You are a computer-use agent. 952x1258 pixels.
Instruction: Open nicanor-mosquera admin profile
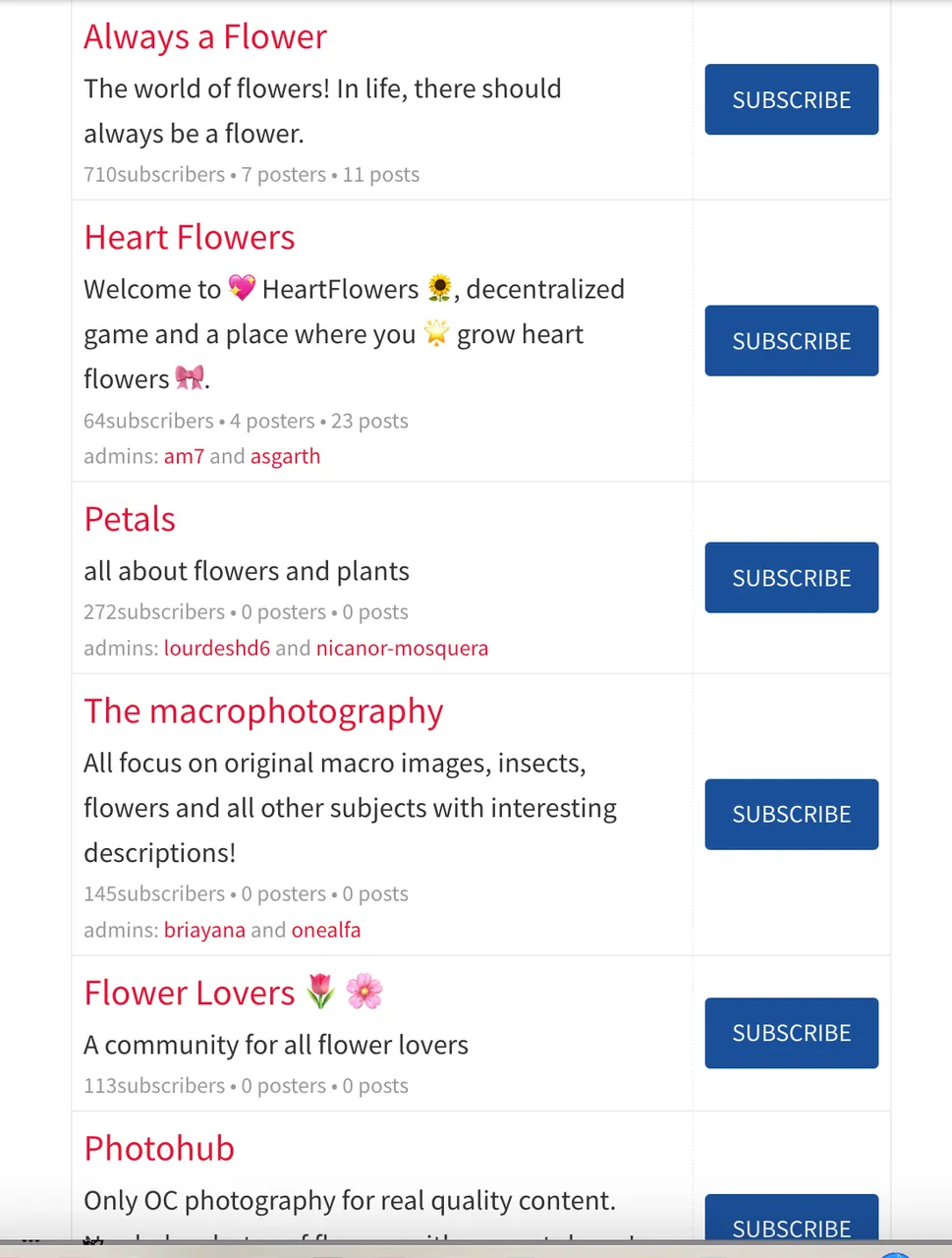pyautogui.click(x=402, y=649)
